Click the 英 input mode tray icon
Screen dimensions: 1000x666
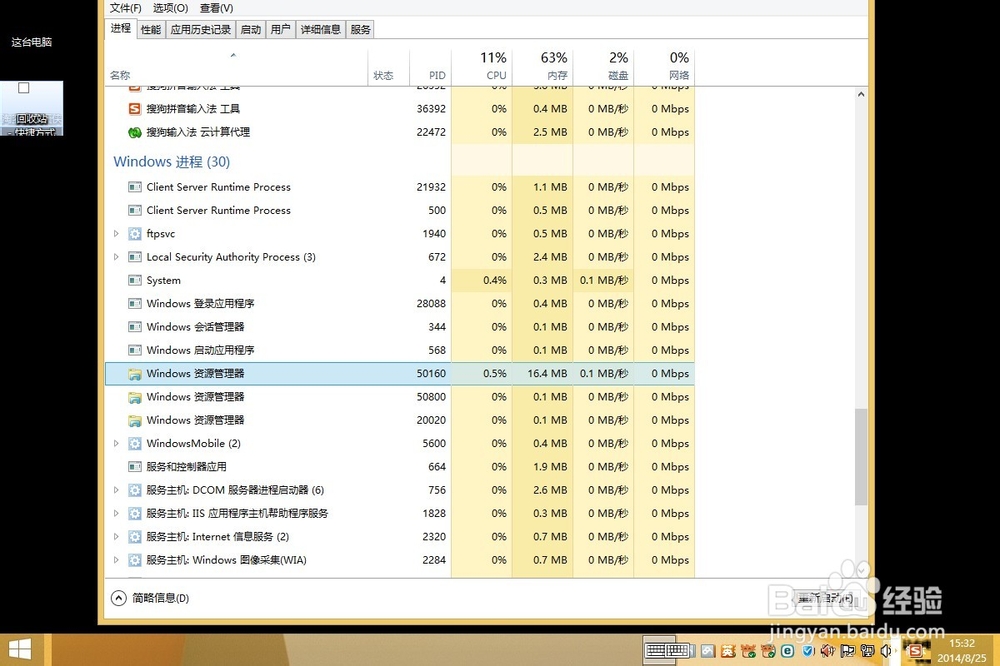728,651
